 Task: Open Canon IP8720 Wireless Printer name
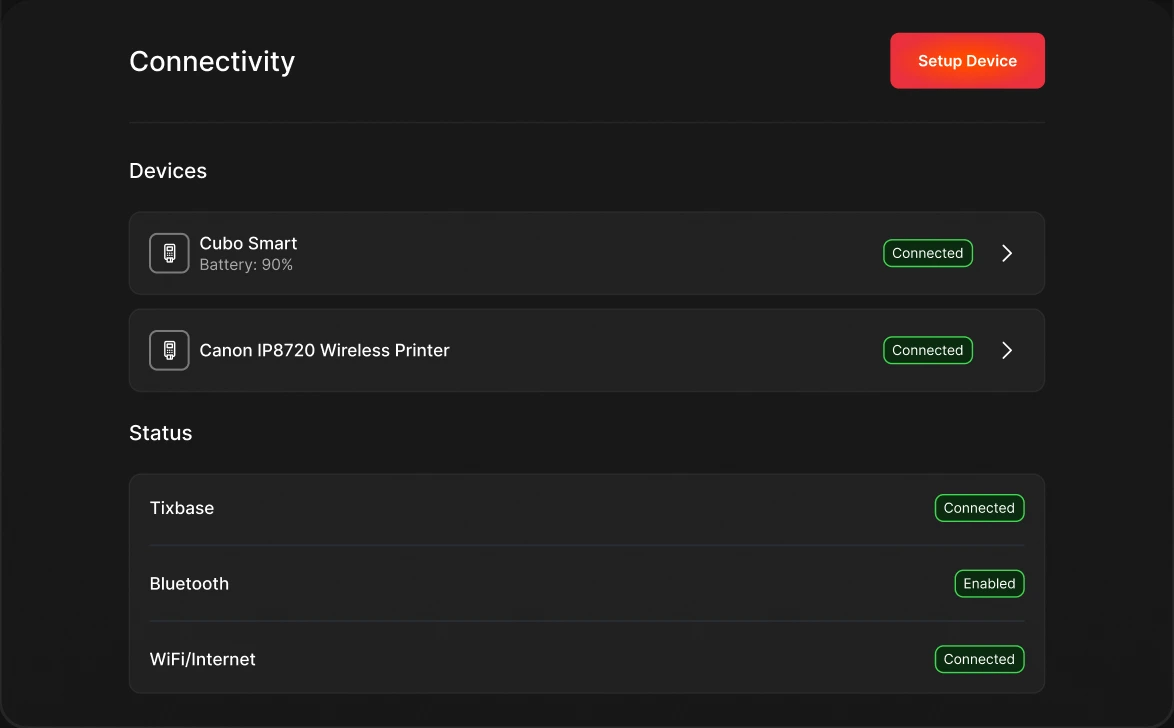pos(324,351)
